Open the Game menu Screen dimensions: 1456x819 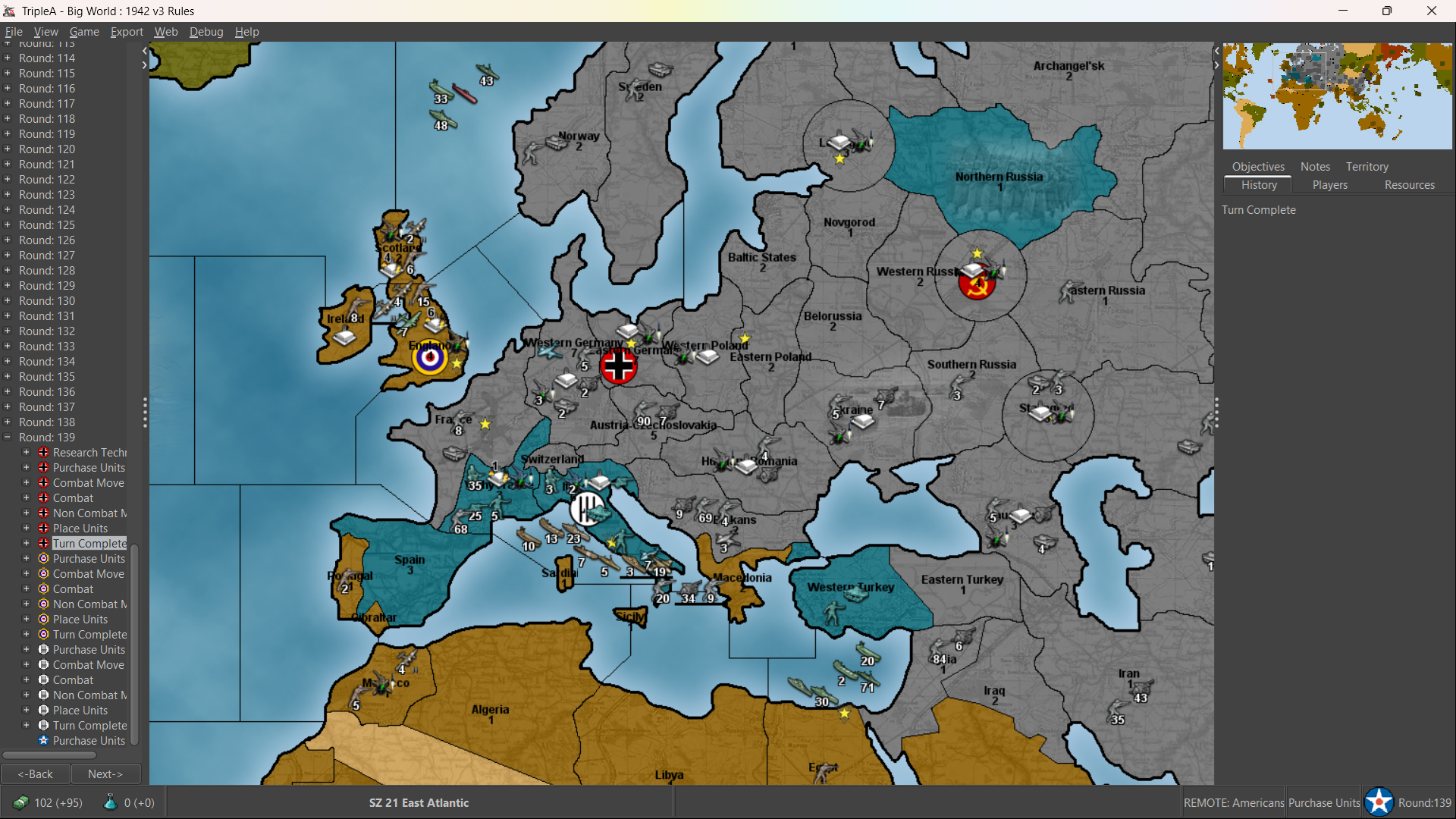pyautogui.click(x=84, y=32)
